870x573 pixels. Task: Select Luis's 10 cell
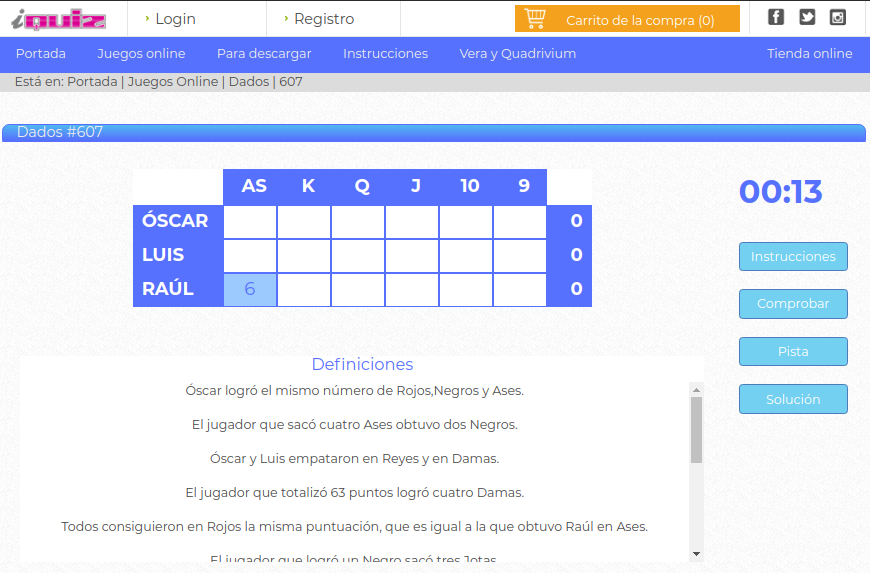466,256
